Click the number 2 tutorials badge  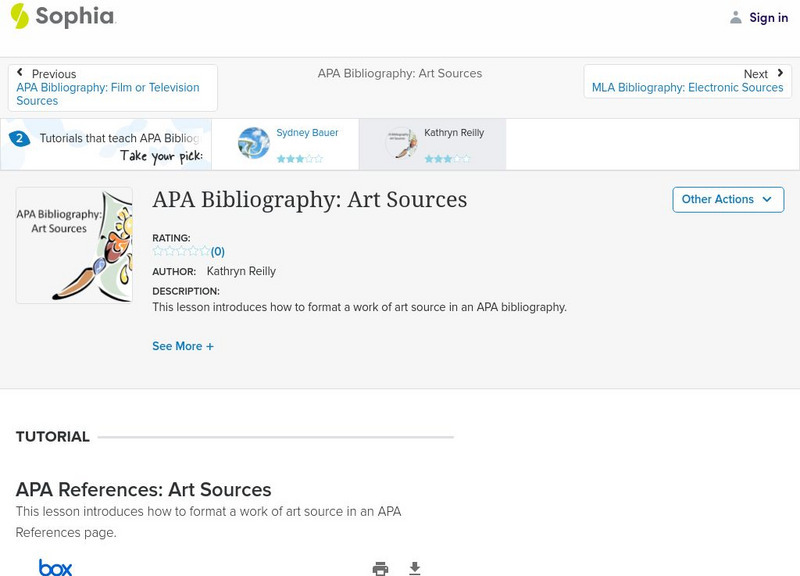tap(18, 139)
